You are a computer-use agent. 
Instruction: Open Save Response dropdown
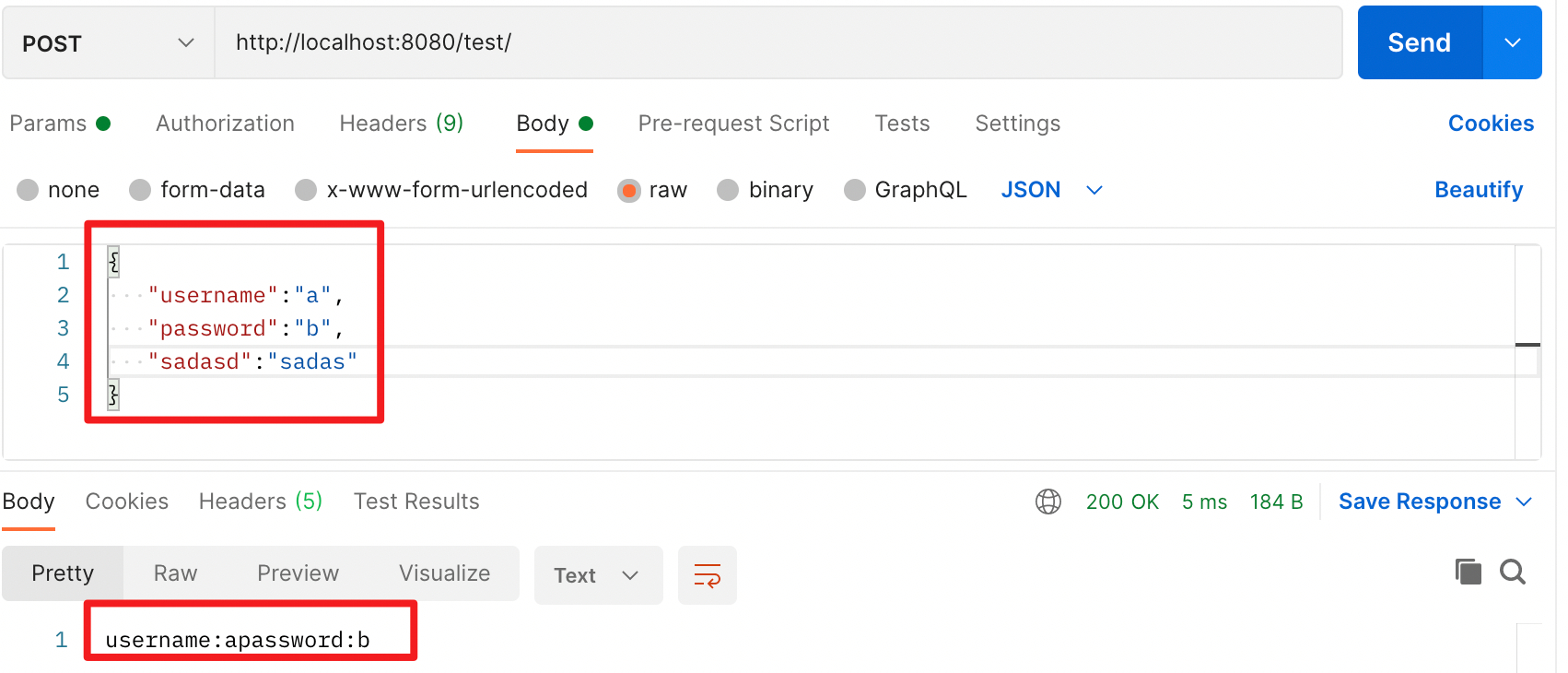tap(1433, 502)
